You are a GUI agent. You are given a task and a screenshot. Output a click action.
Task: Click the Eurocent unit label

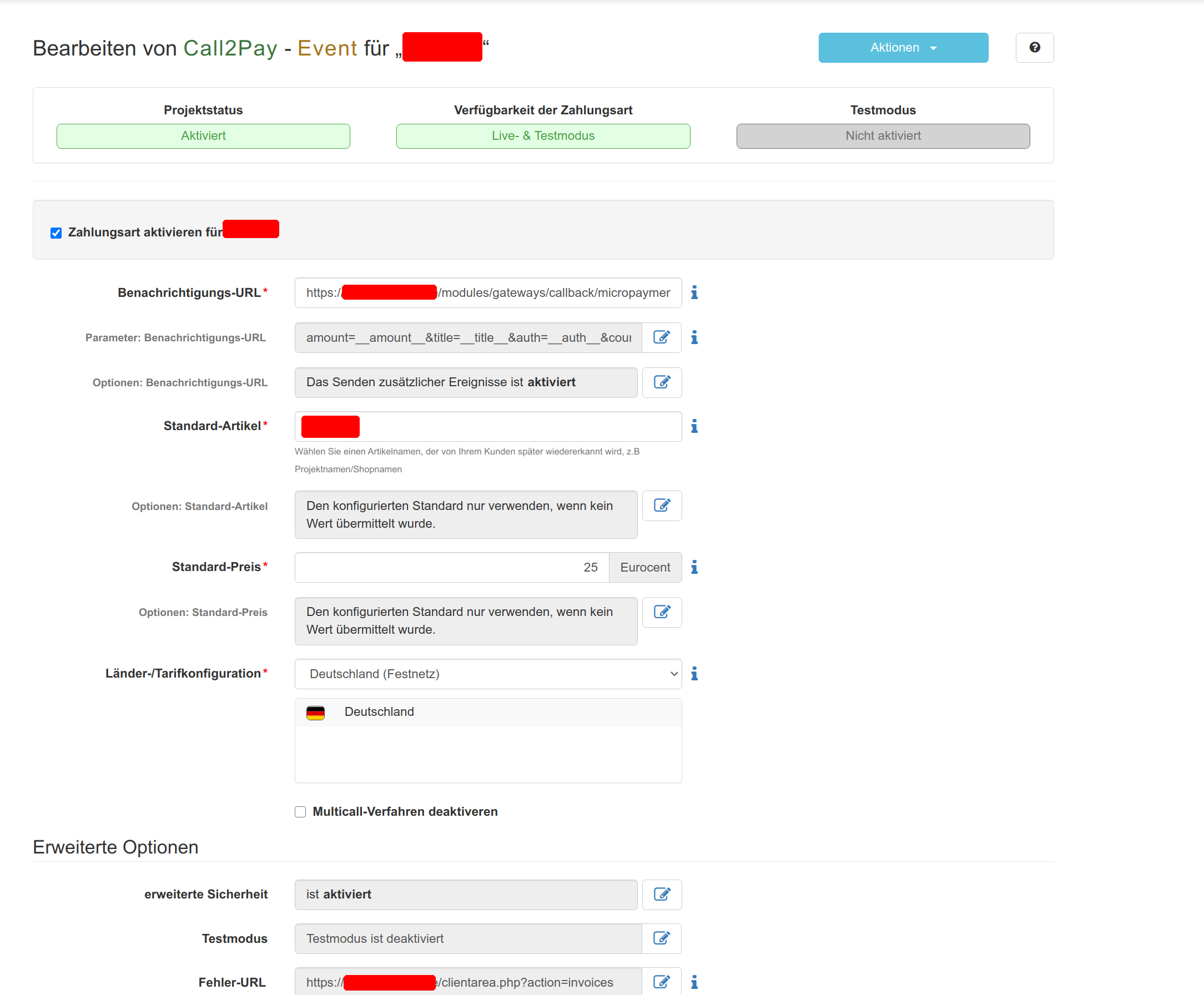pos(645,568)
